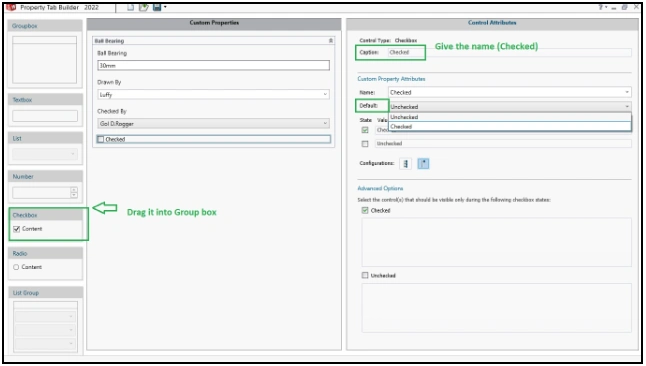Image resolution: width=646 pixels, height=366 pixels.
Task: Minimize the Property Tab Builder window
Action: pos(613,7)
